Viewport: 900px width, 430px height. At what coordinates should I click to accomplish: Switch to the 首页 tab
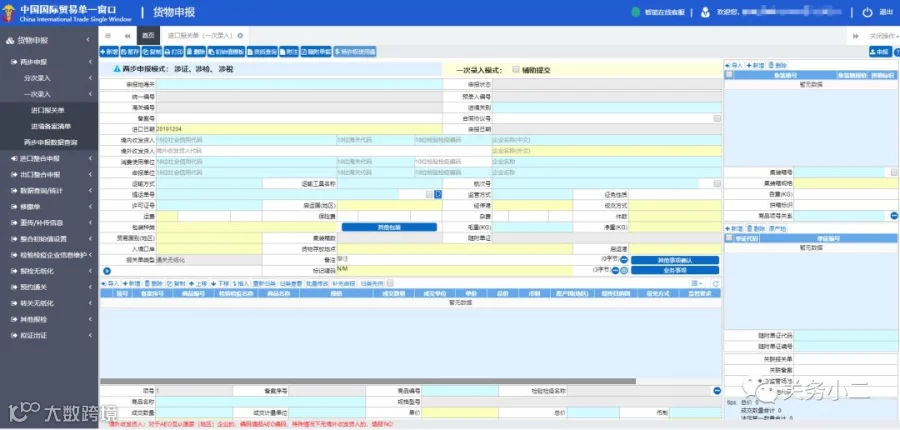click(148, 36)
